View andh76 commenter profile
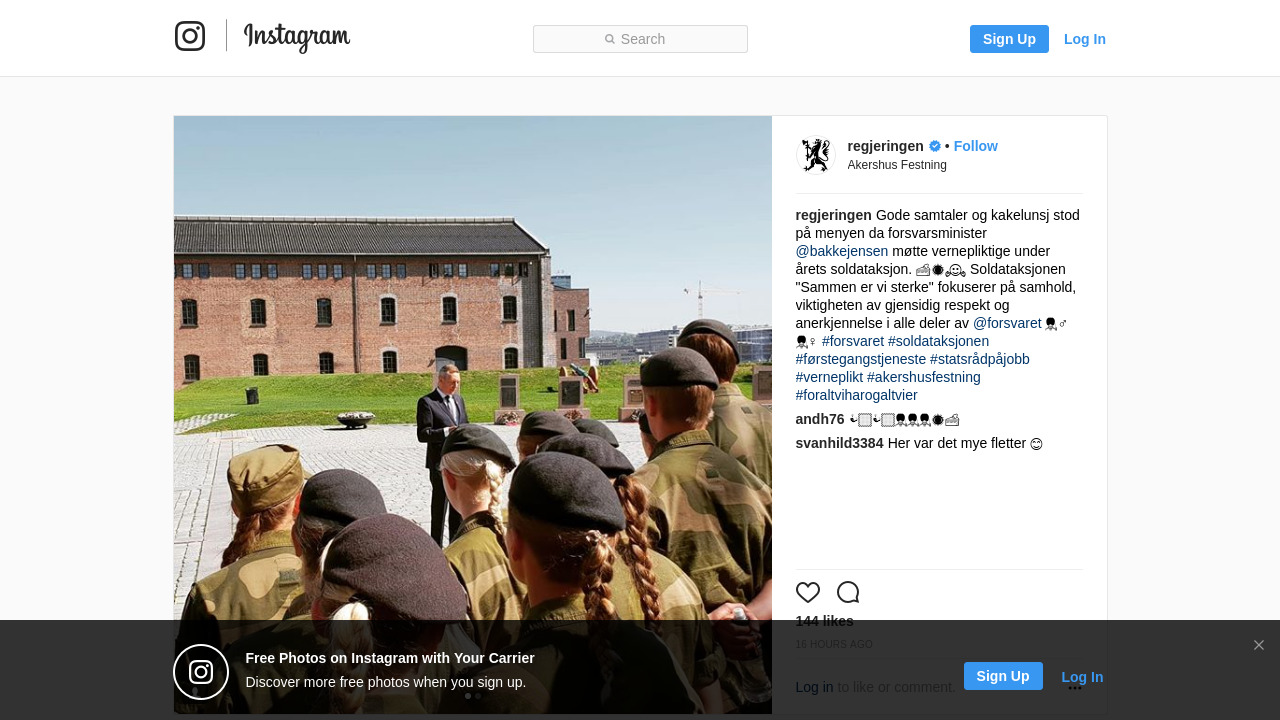The image size is (1280, 720). pyautogui.click(x=820, y=419)
